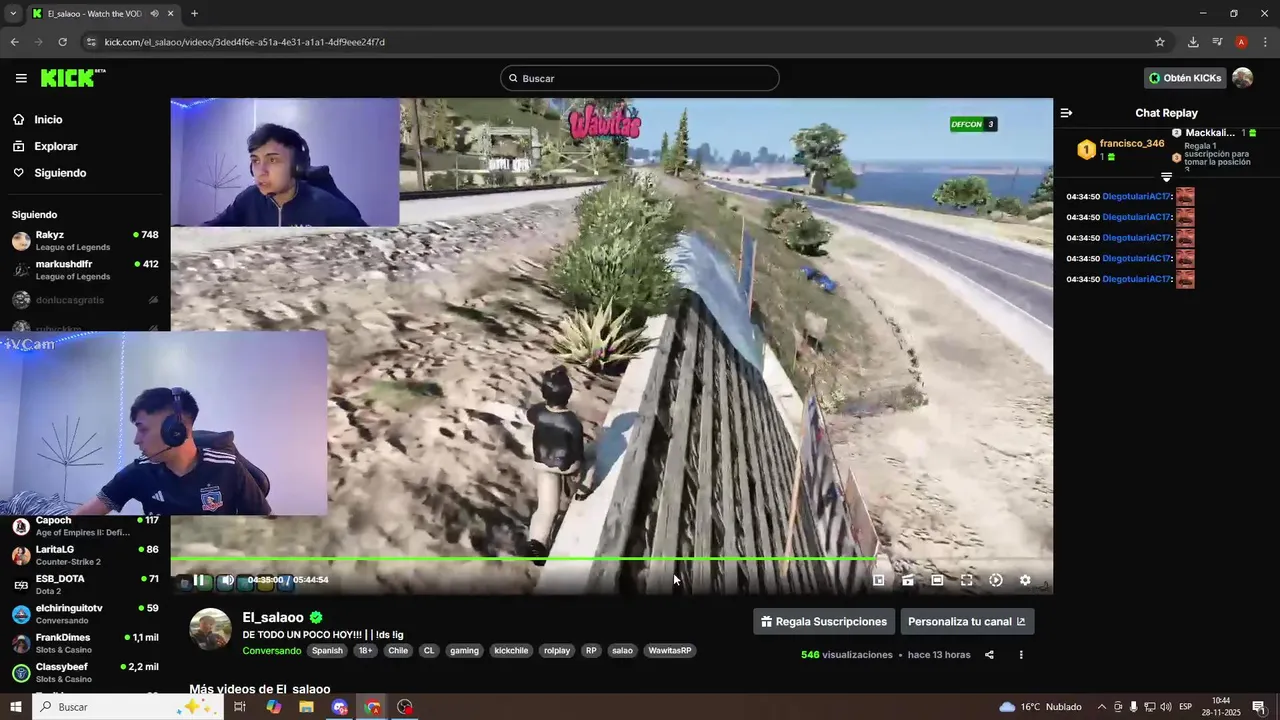Viewport: 1280px width, 720px height.
Task: Open Capoch channel in the sidebar
Action: click(85, 526)
